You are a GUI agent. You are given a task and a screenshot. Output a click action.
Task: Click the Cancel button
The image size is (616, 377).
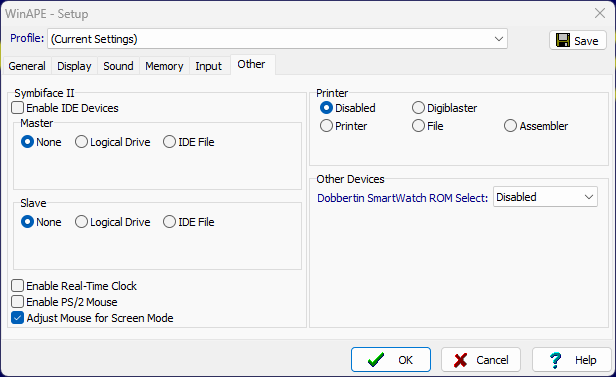[x=481, y=360]
